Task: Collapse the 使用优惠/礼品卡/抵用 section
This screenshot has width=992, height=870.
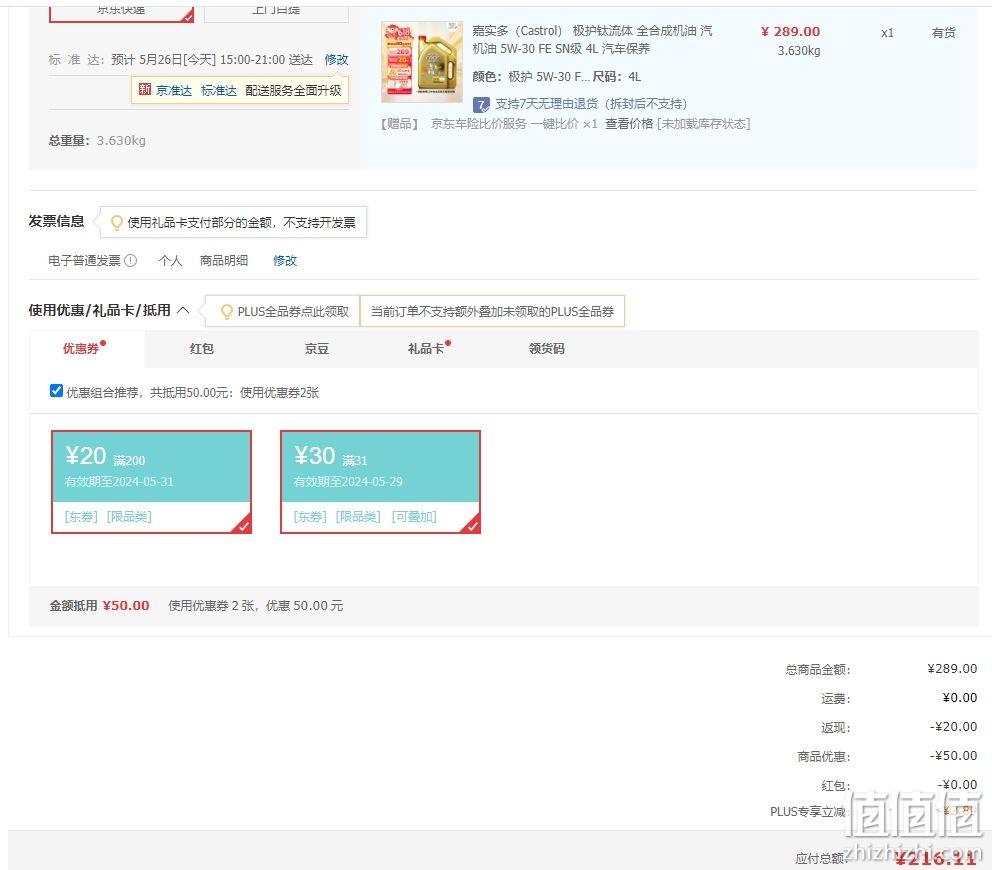Action: pyautogui.click(x=183, y=310)
